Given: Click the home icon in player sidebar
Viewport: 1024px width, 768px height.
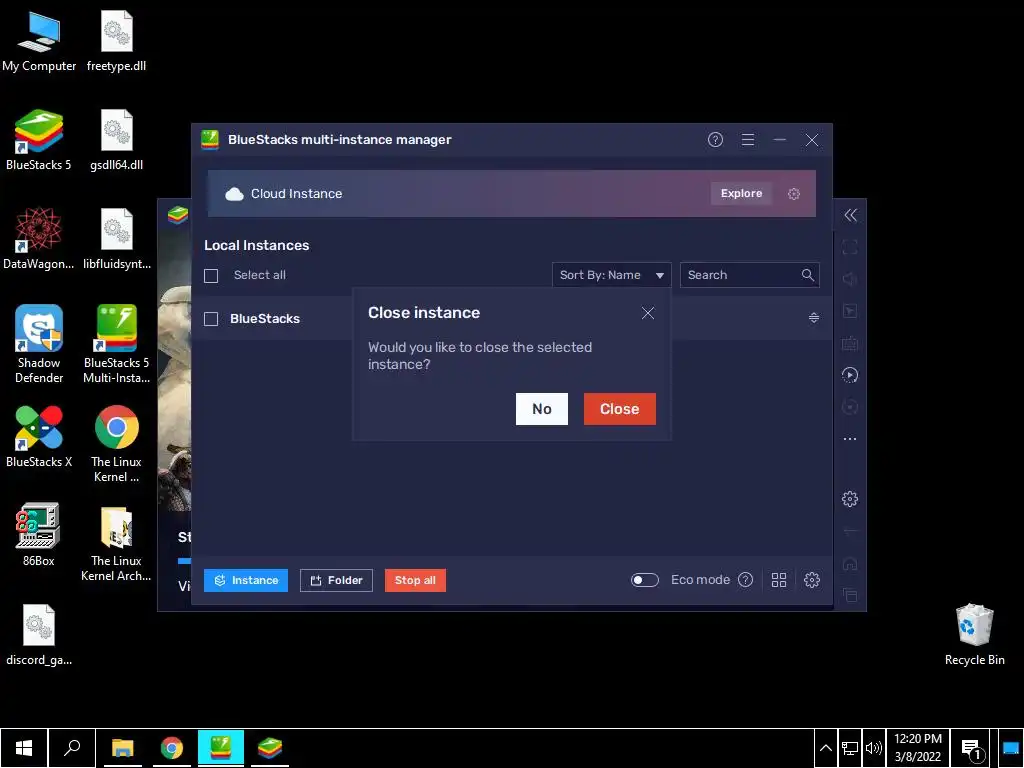Looking at the screenshot, I should (850, 563).
